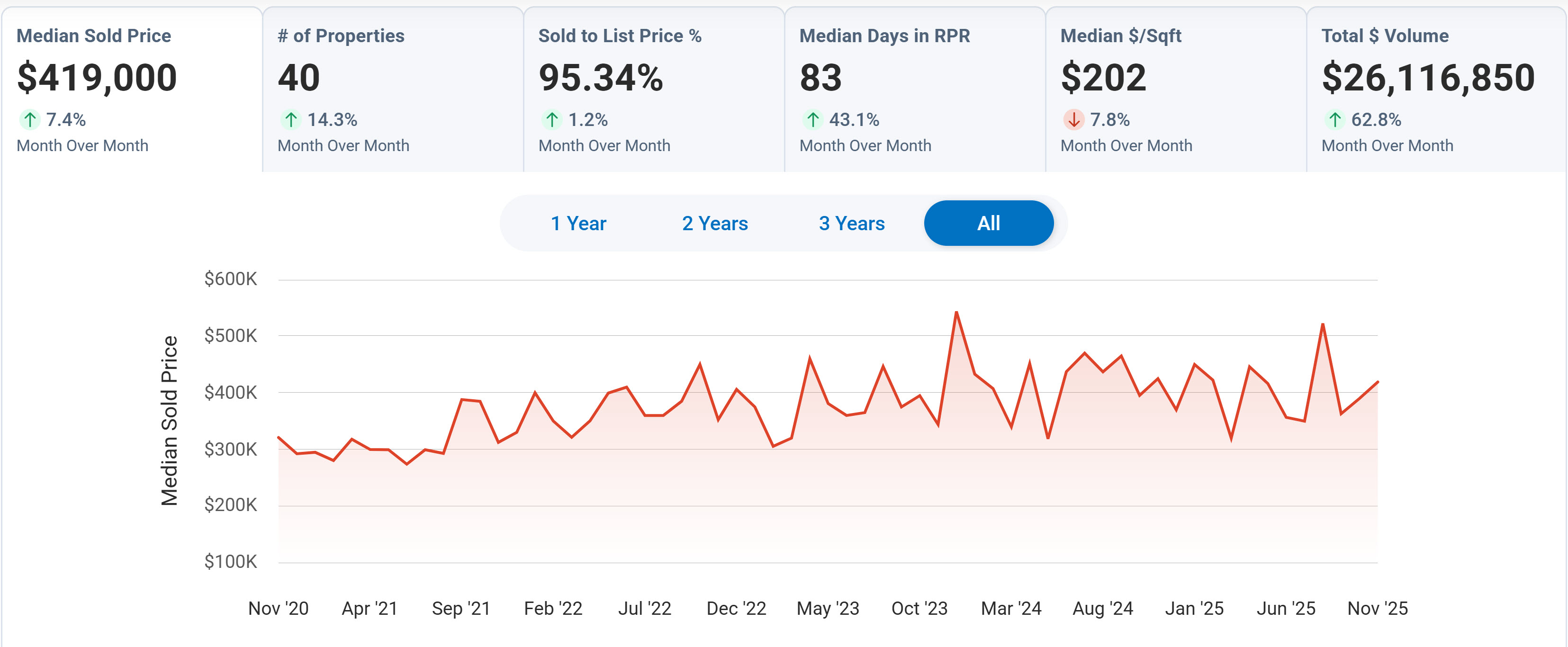Switch chart to 3 Years range
The height and width of the screenshot is (647, 1568).
pyautogui.click(x=852, y=224)
